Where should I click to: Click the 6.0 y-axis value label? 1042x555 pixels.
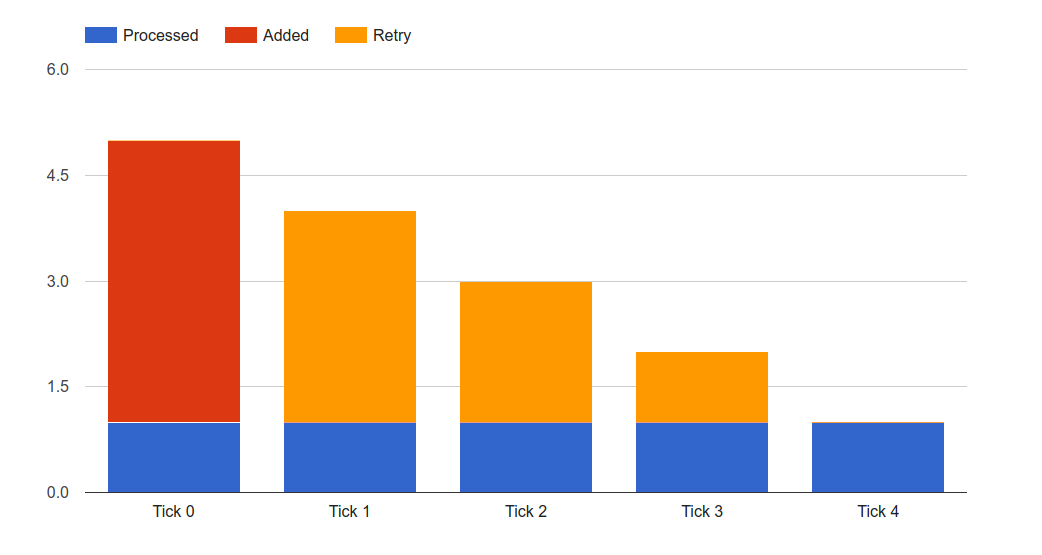[x=58, y=70]
